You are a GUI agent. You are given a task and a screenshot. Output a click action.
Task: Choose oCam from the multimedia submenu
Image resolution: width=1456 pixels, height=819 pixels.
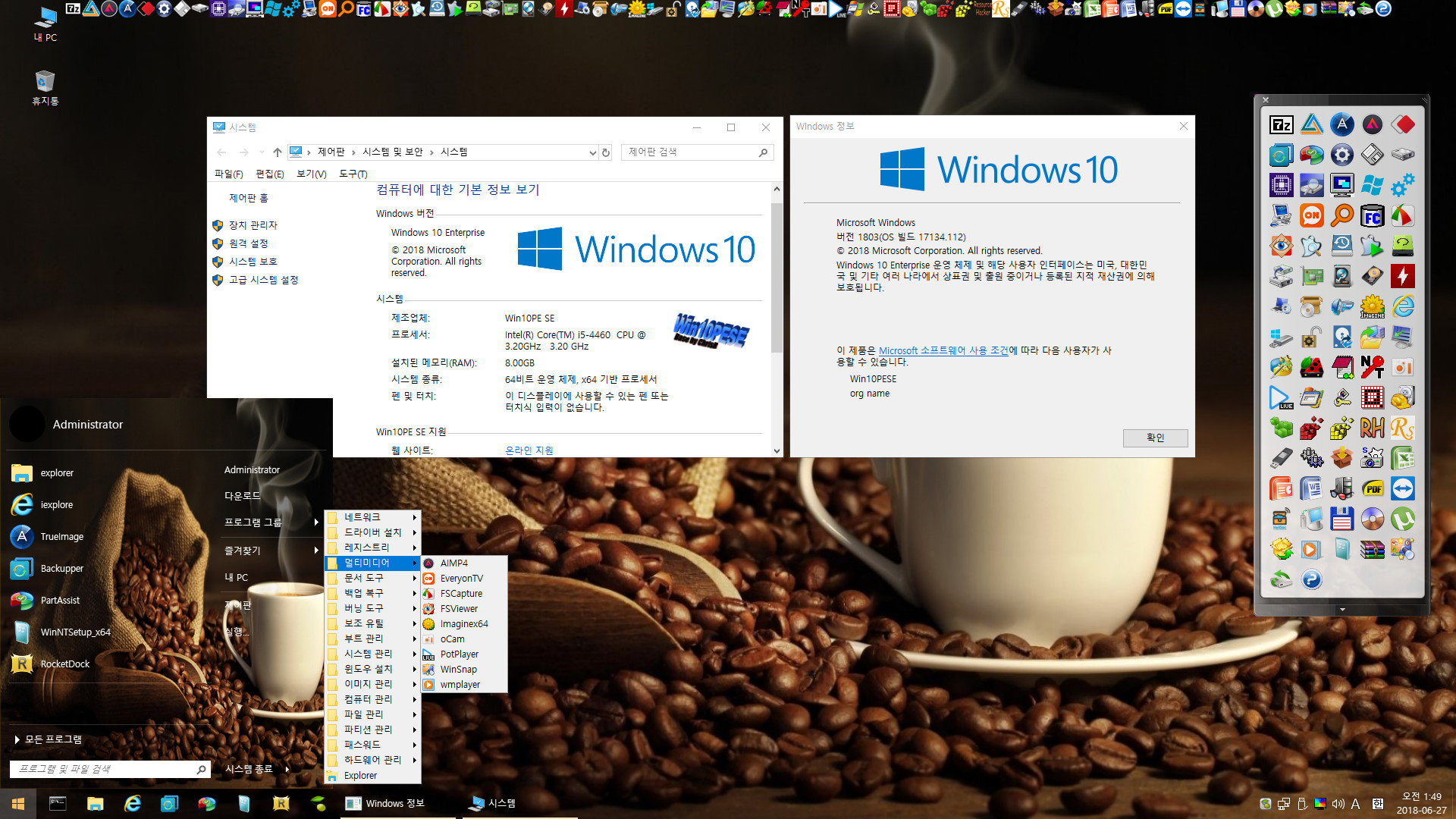pos(464,639)
